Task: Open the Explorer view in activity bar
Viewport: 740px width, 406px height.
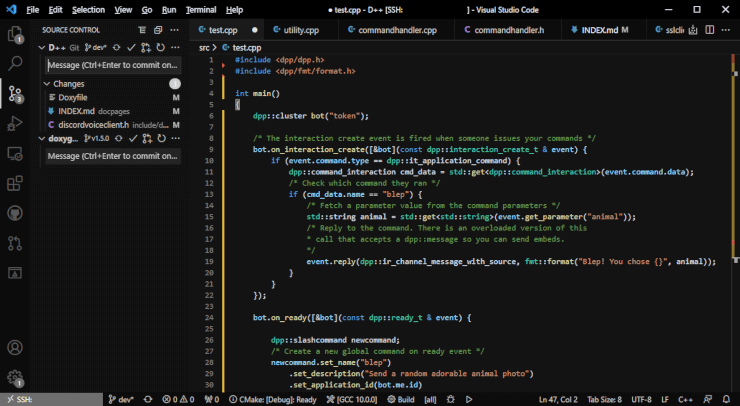Action: (15, 34)
